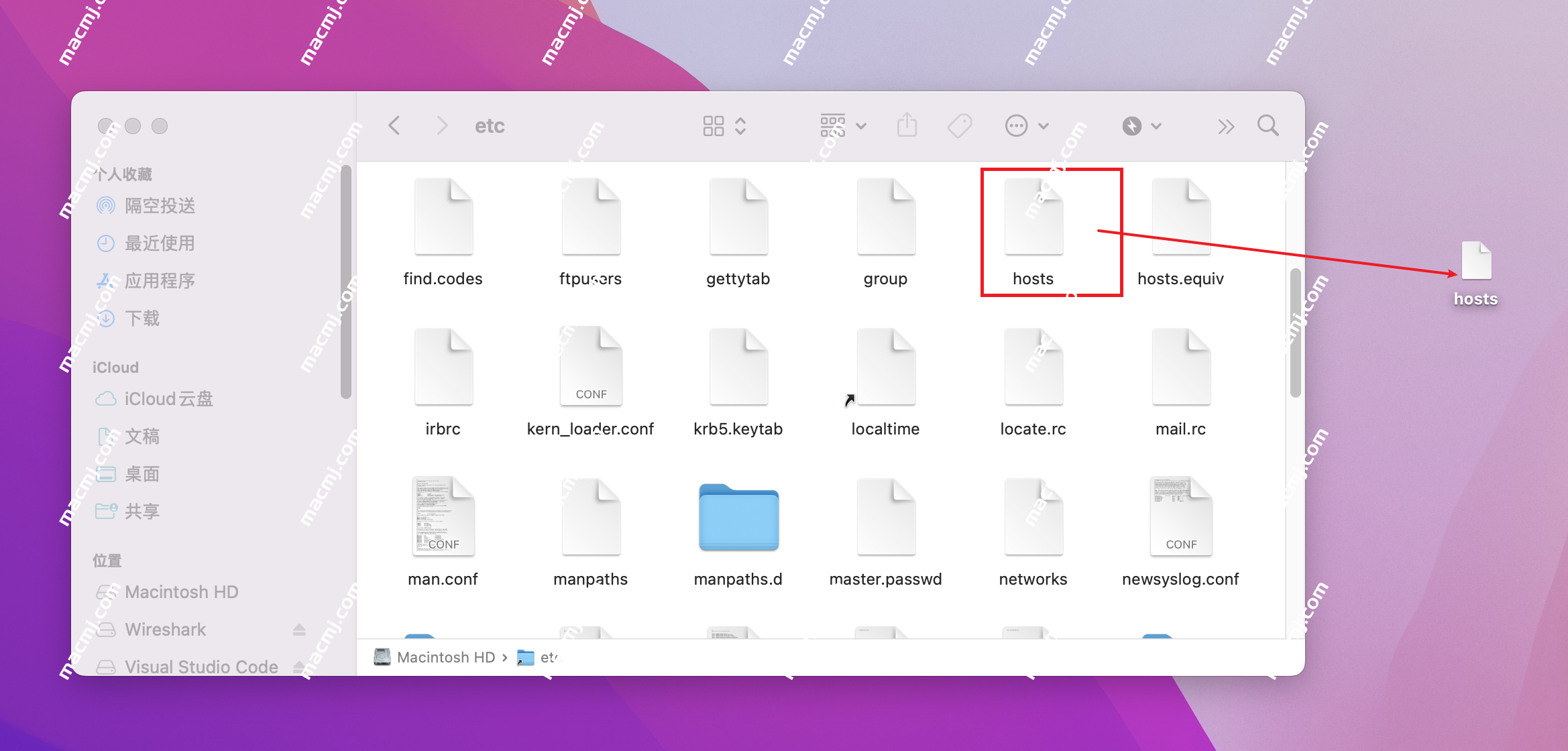Image resolution: width=1568 pixels, height=751 pixels.
Task: Open Finder search magnifier
Action: pyautogui.click(x=1268, y=125)
